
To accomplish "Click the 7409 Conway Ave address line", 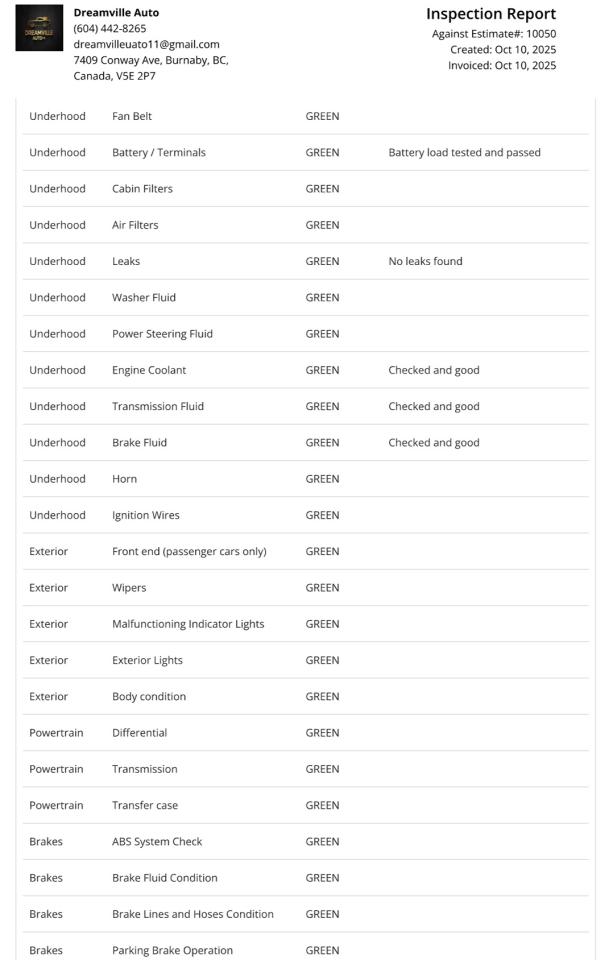I will (151, 60).
